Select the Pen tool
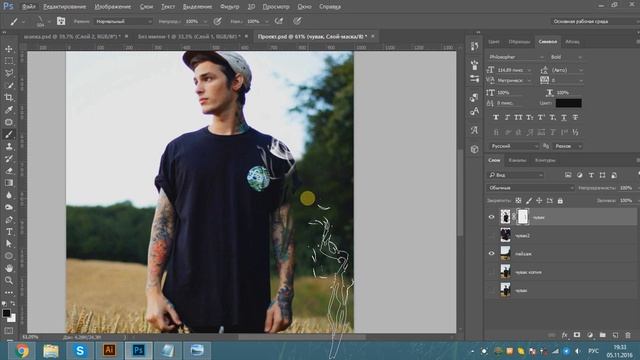 9,220
